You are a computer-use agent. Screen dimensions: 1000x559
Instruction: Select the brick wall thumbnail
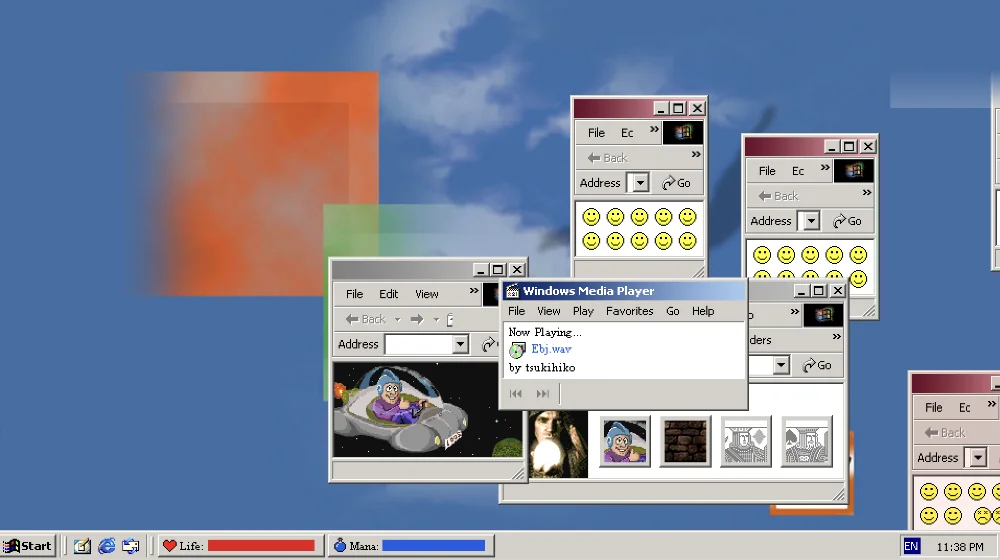tap(686, 441)
